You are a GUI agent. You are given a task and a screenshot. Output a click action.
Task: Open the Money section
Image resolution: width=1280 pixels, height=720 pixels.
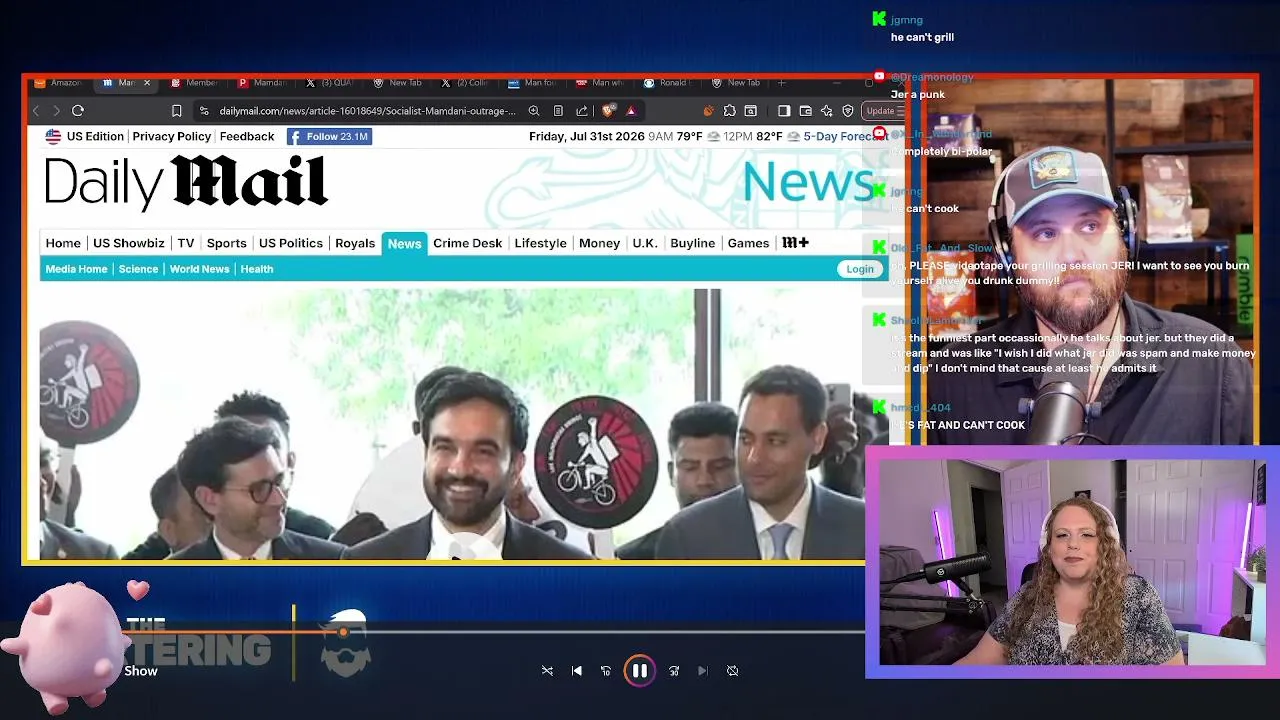[x=600, y=243]
